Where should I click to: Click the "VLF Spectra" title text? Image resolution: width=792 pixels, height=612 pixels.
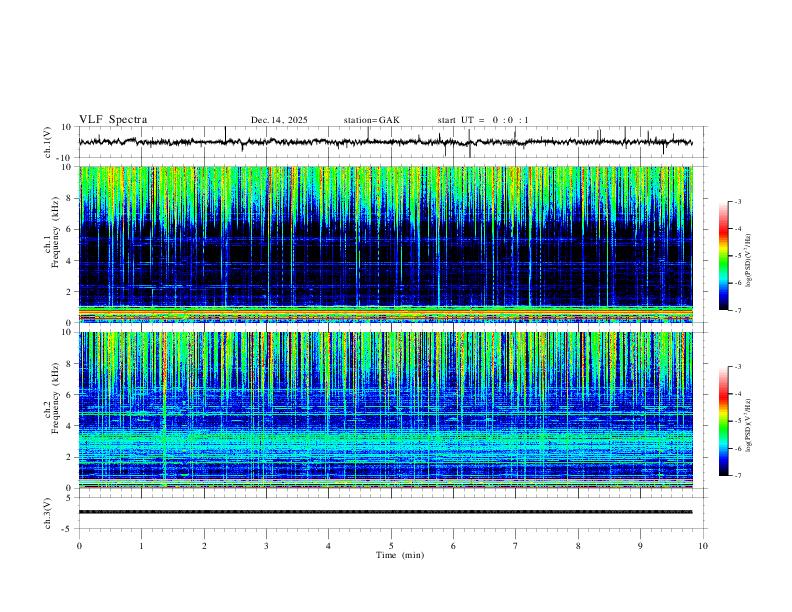[x=113, y=120]
